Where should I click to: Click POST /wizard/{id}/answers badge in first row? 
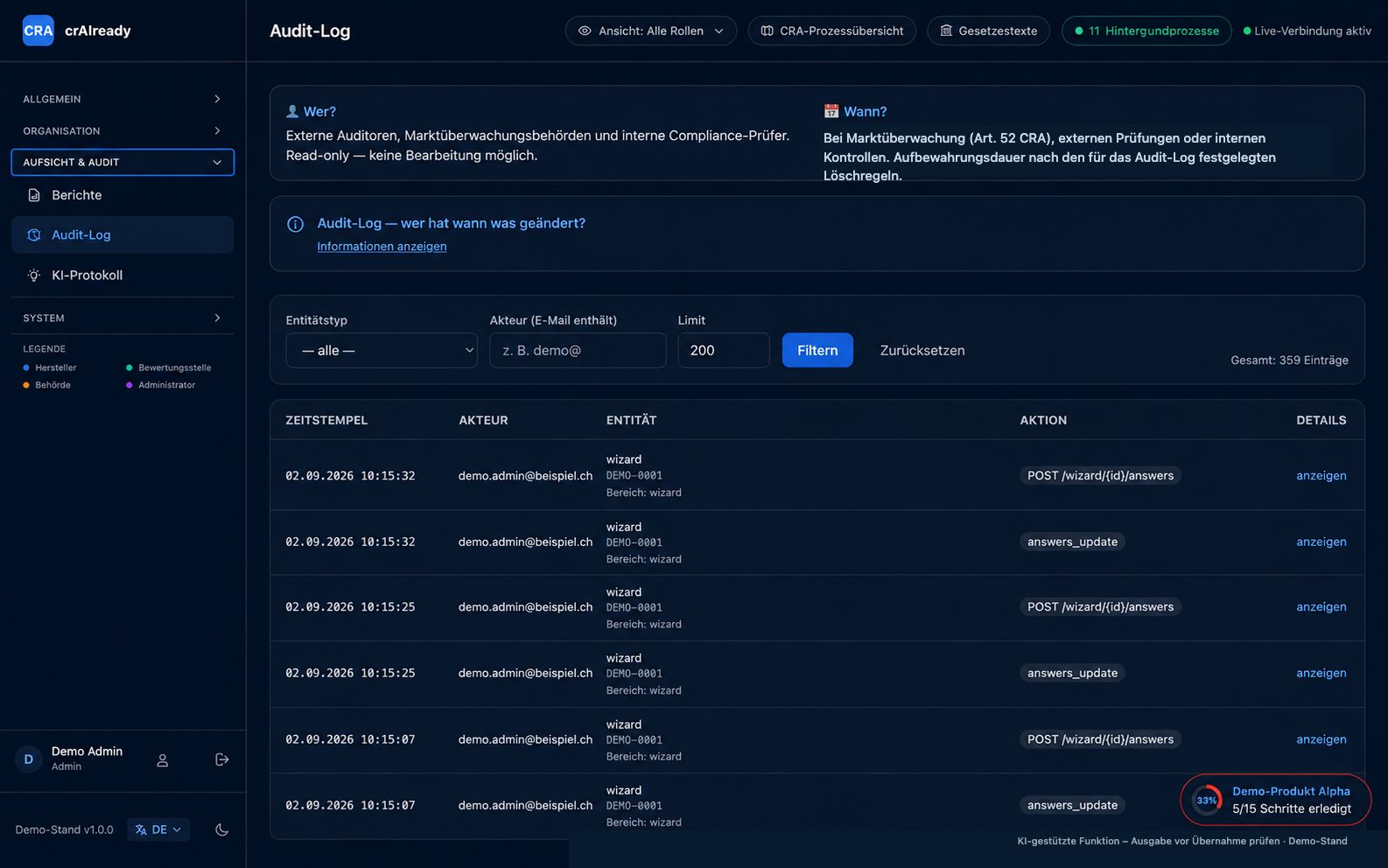click(1100, 476)
